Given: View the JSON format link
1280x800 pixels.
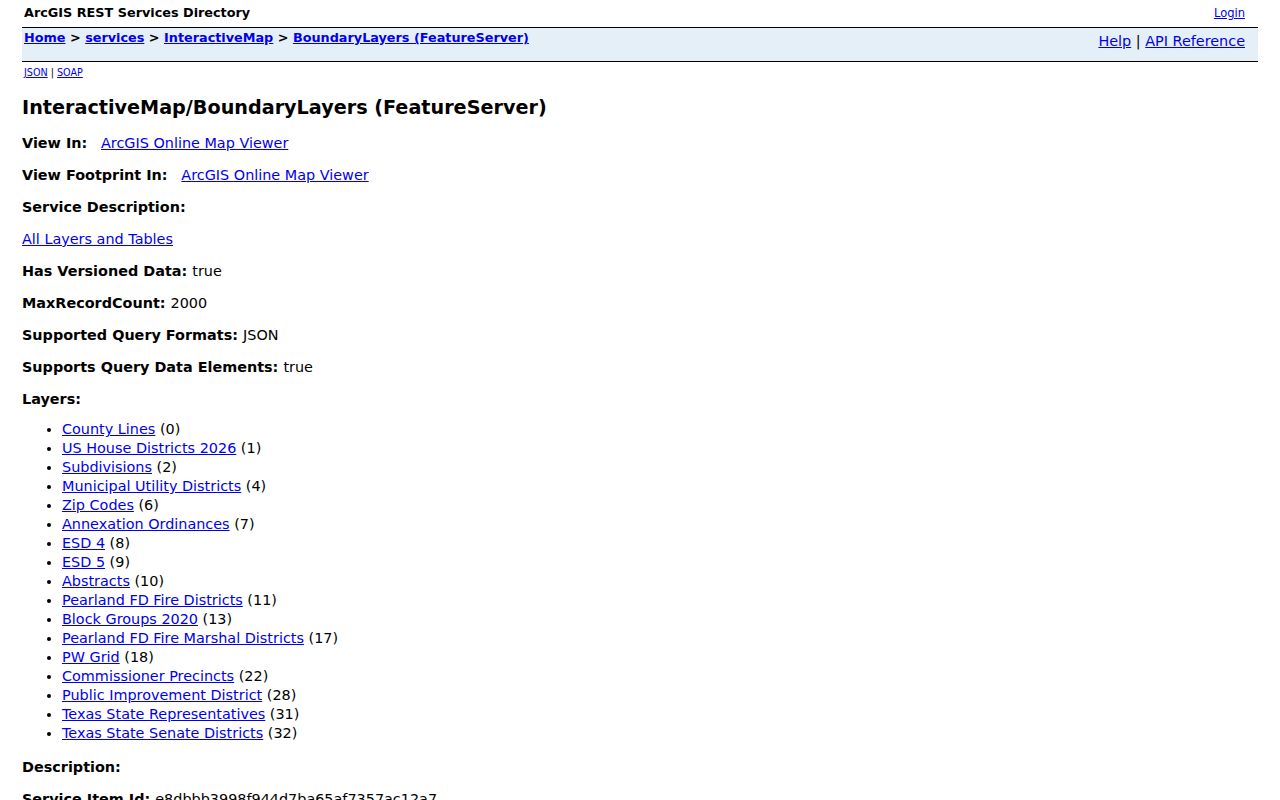Looking at the screenshot, I should (35, 72).
